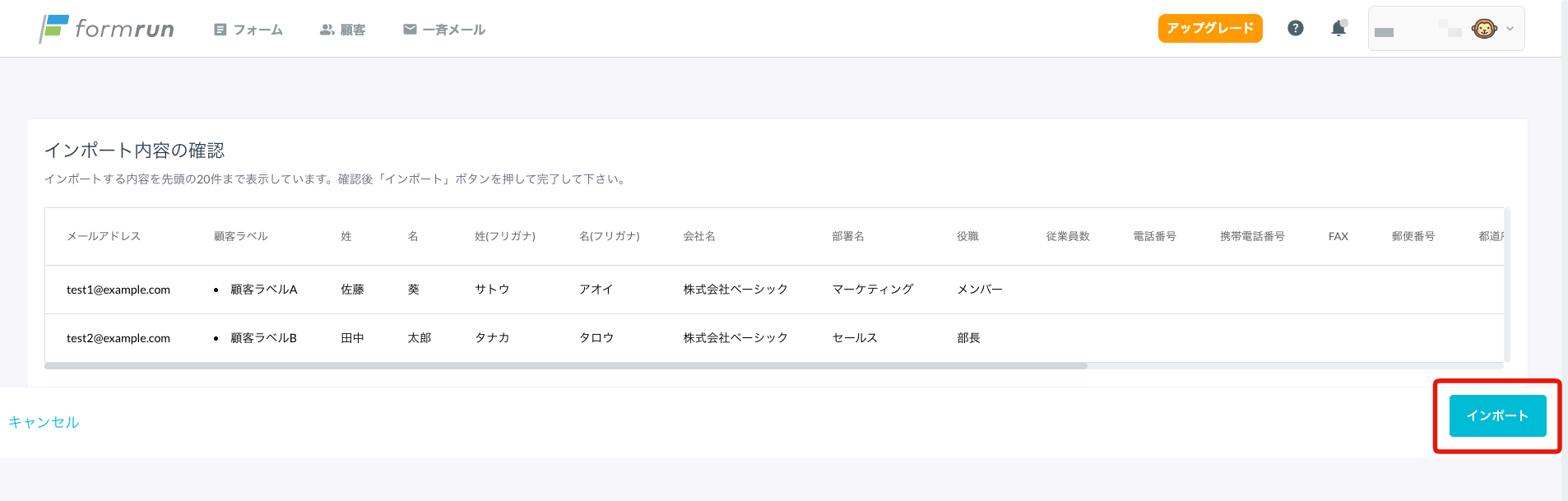Click the フォーム menu icon
This screenshot has height=501, width=1568.
[x=220, y=30]
